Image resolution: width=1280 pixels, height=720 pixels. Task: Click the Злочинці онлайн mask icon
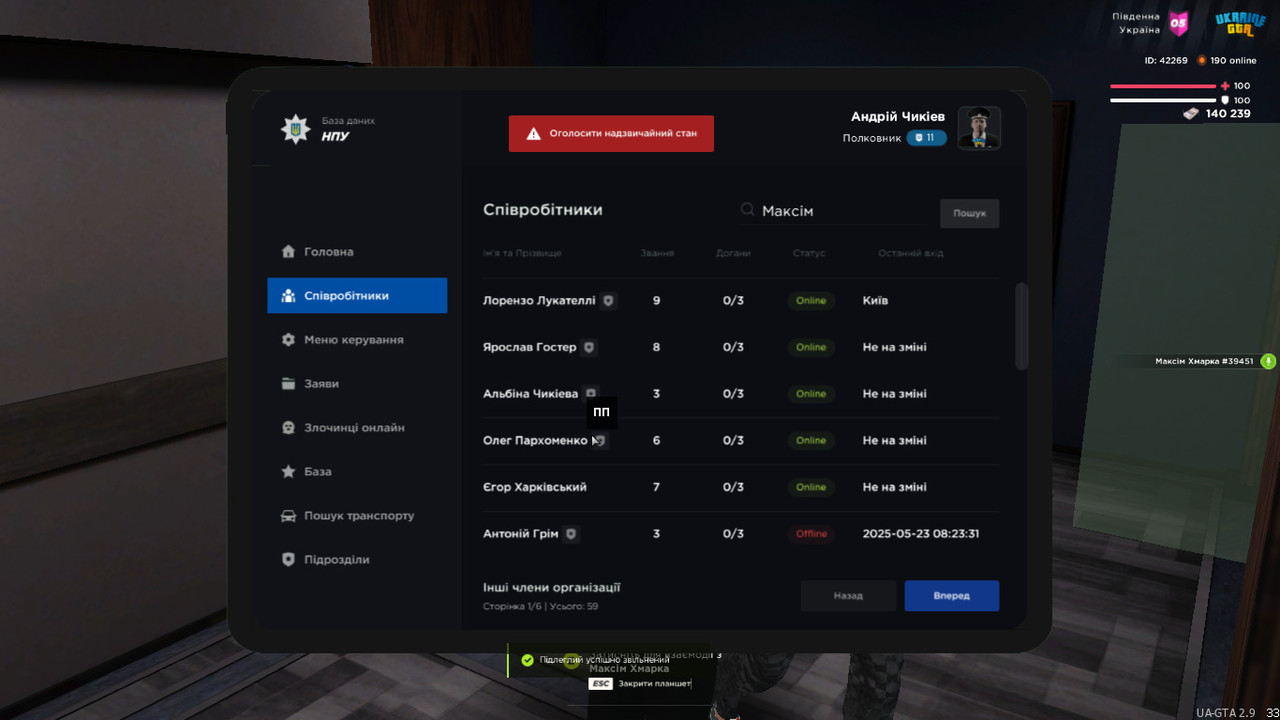288,428
